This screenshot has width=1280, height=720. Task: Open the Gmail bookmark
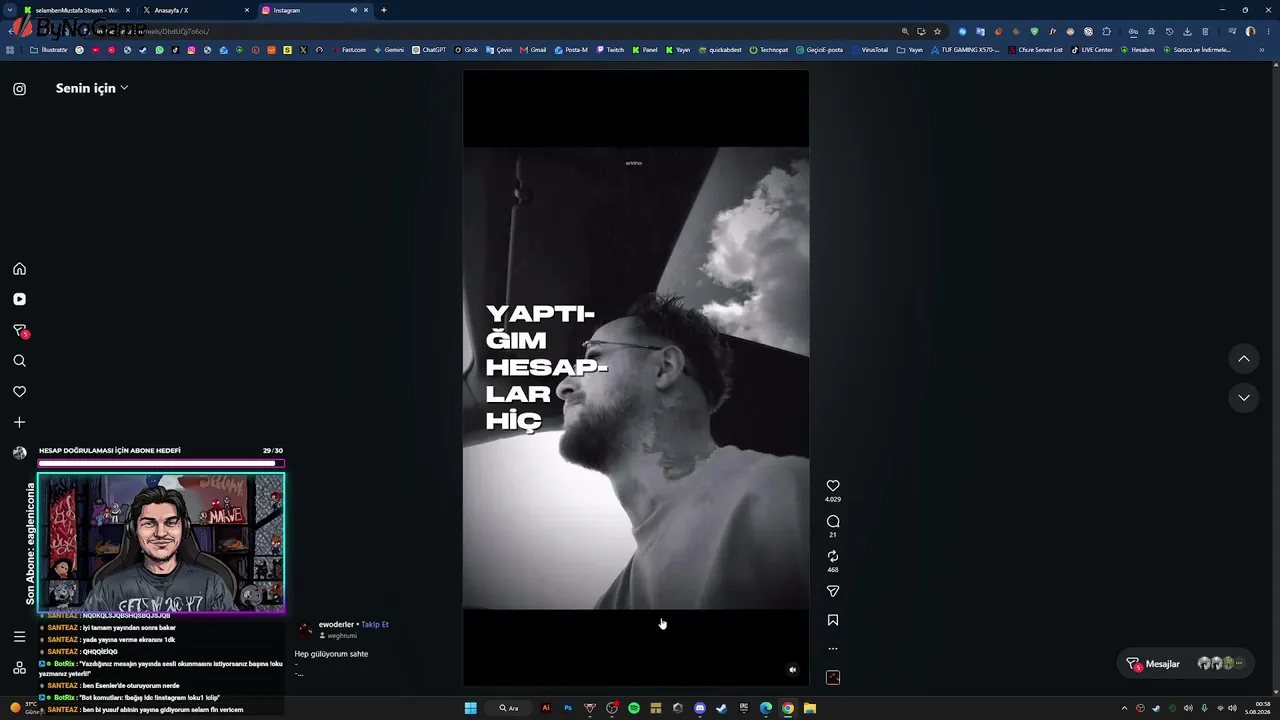533,50
